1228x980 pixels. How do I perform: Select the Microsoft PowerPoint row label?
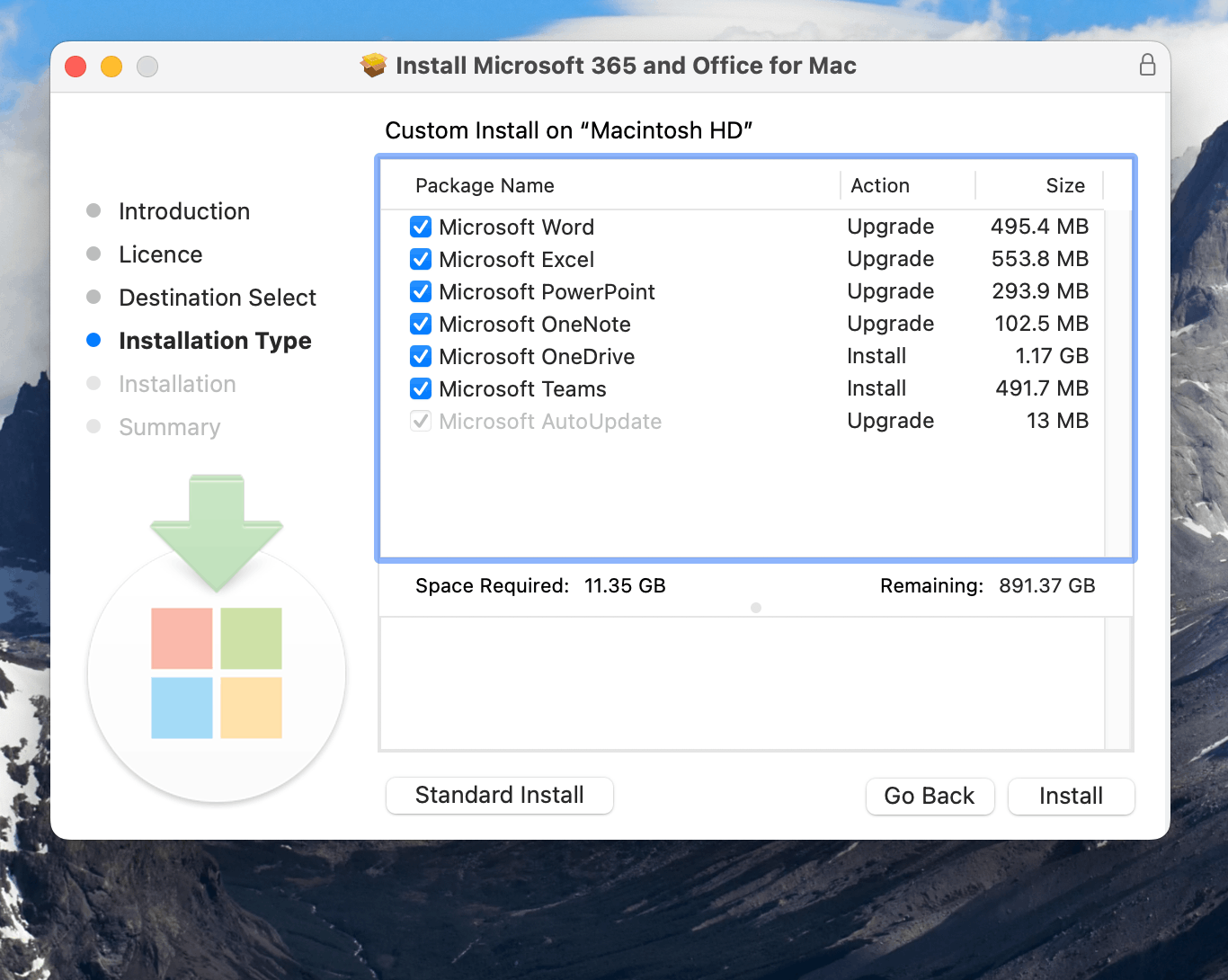(547, 291)
